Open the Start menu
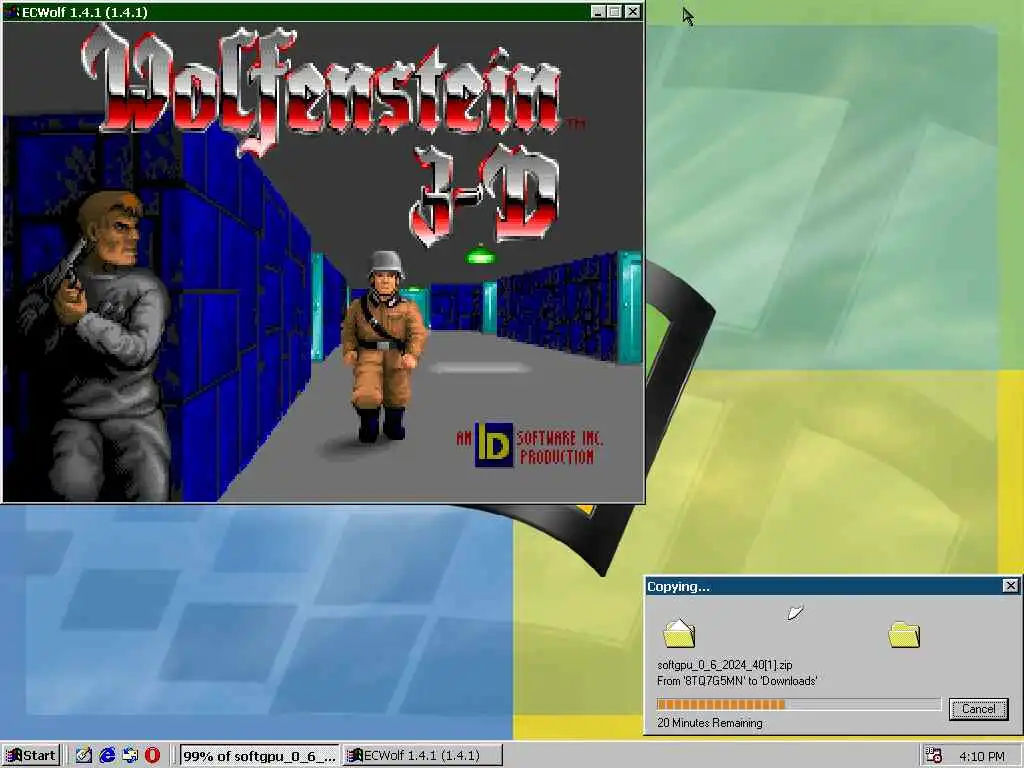The width and height of the screenshot is (1024, 768). point(31,756)
